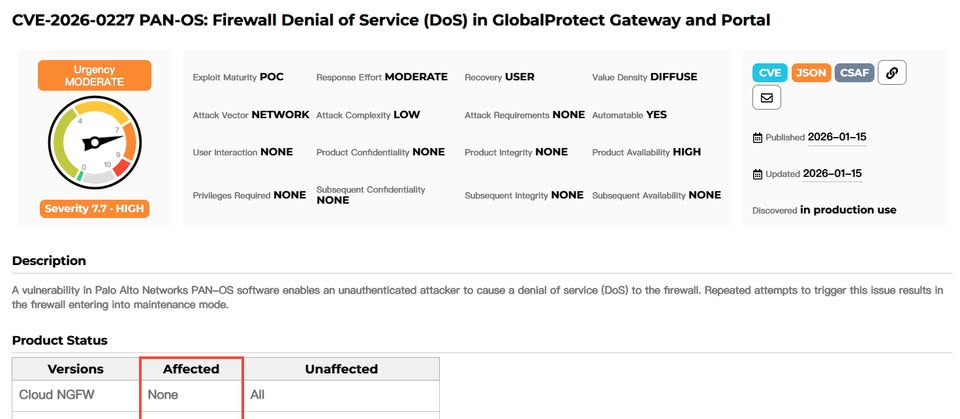The image size is (960, 419).
Task: Click the CVE-2026-0227 advisory title
Action: tap(391, 20)
